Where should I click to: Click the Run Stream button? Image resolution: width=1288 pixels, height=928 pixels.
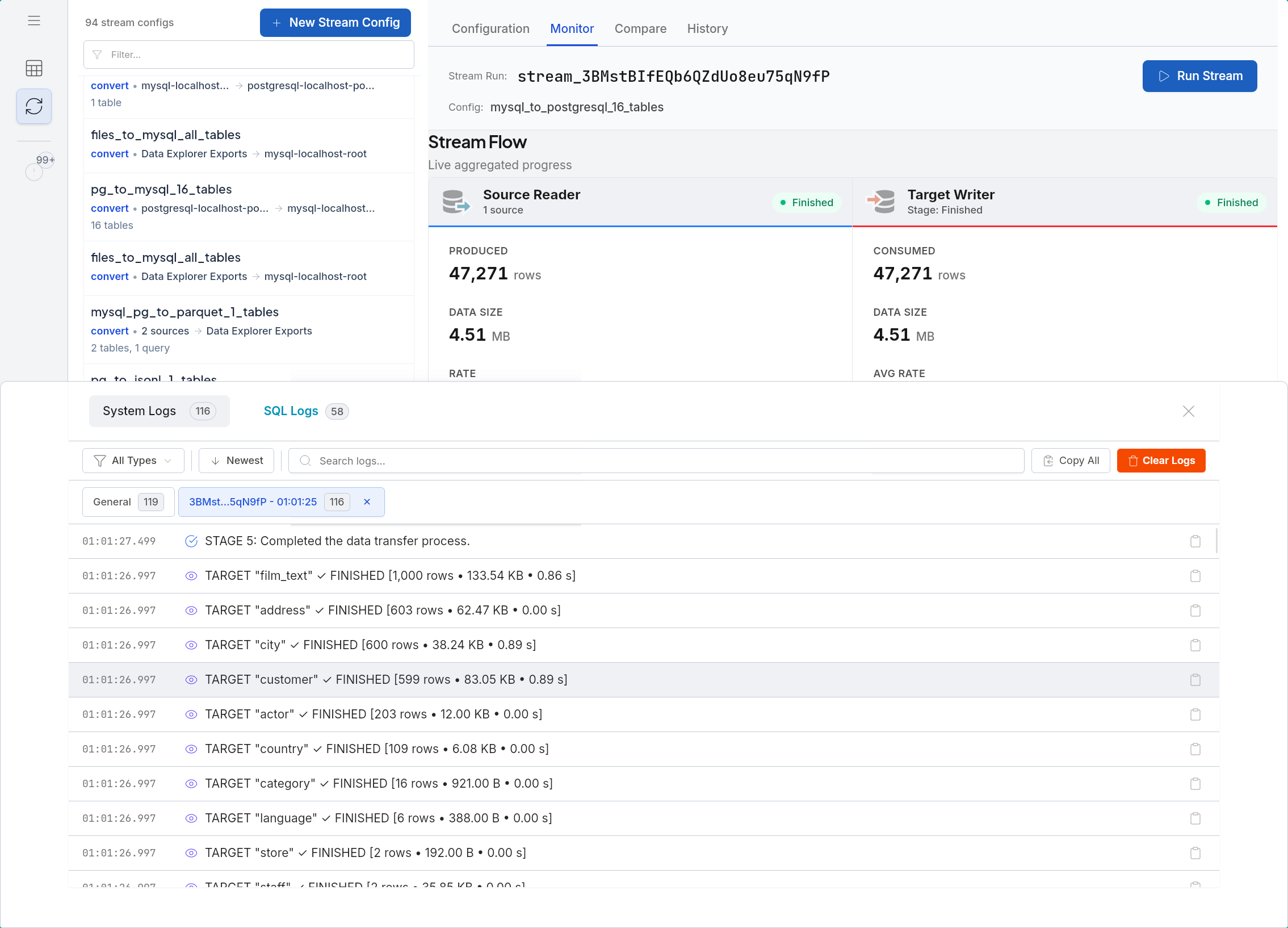1199,76
